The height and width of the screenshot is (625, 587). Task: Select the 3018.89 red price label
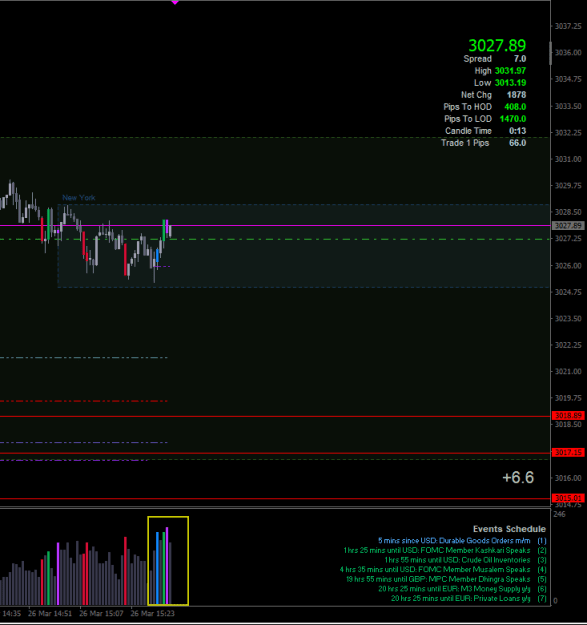568,416
